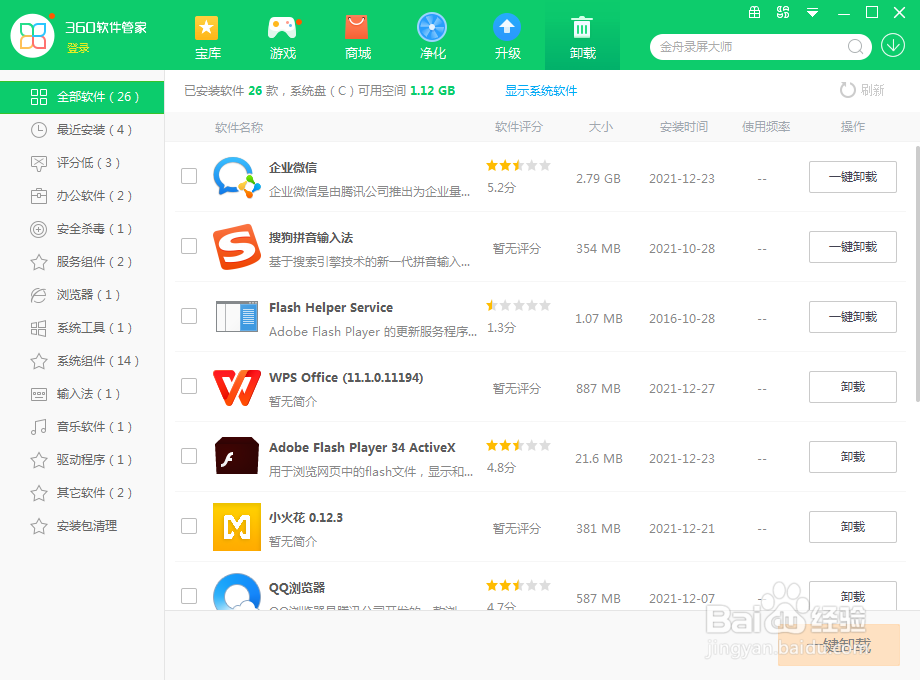Open the 宝库 star icon tab
920x680 pixels.
point(207,36)
